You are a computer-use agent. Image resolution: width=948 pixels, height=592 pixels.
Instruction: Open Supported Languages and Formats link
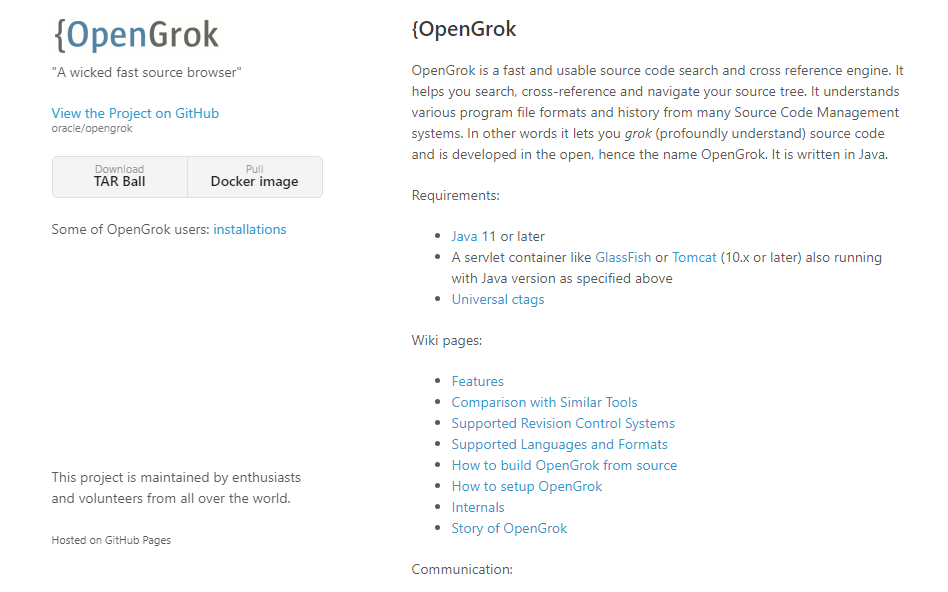click(x=559, y=444)
